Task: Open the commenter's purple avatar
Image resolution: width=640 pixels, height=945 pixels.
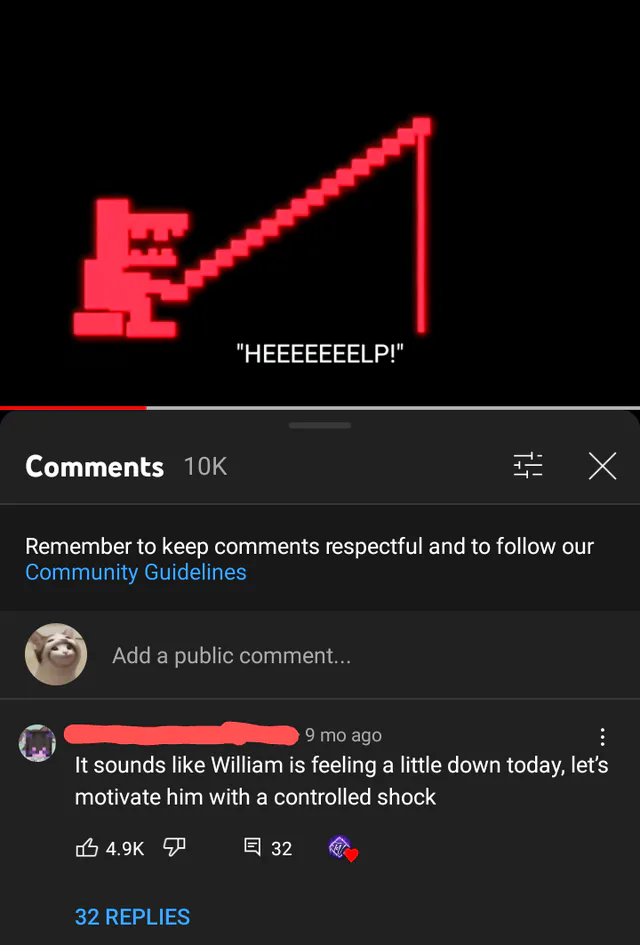Action: [x=37, y=743]
